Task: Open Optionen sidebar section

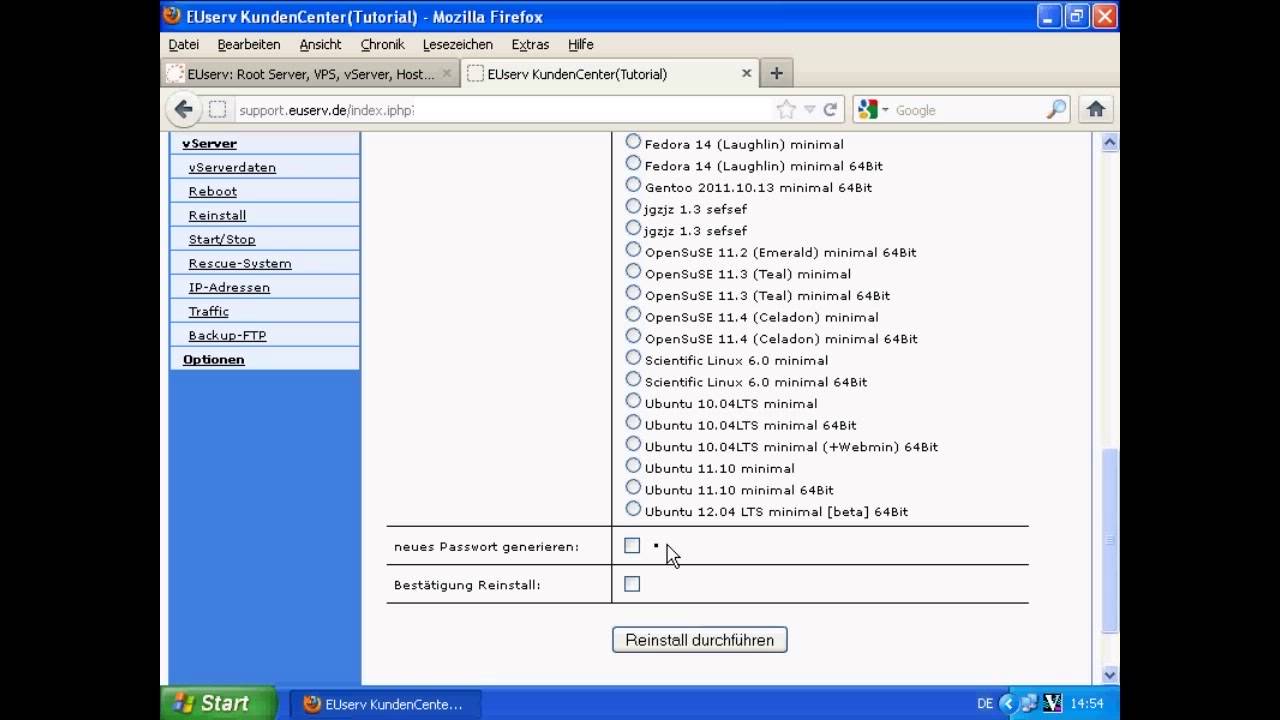Action: (x=214, y=359)
